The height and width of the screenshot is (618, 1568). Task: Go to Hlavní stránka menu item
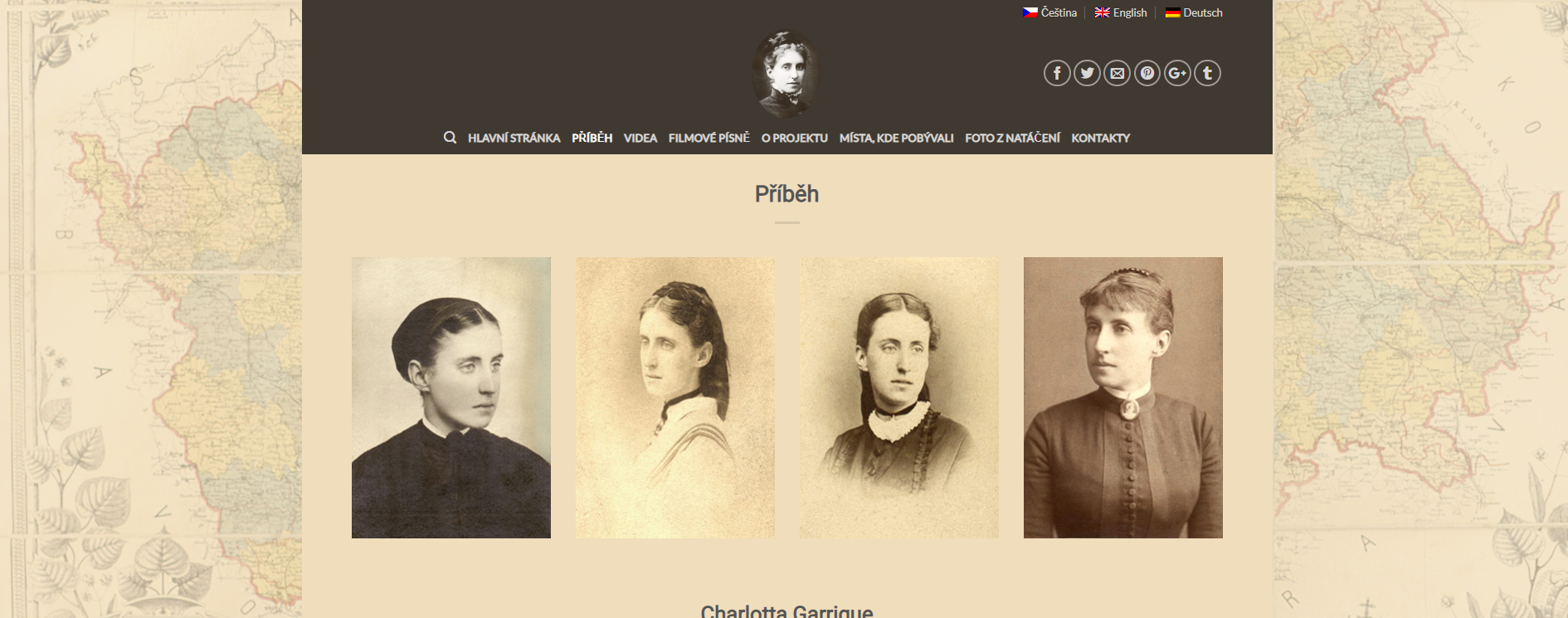tap(514, 138)
